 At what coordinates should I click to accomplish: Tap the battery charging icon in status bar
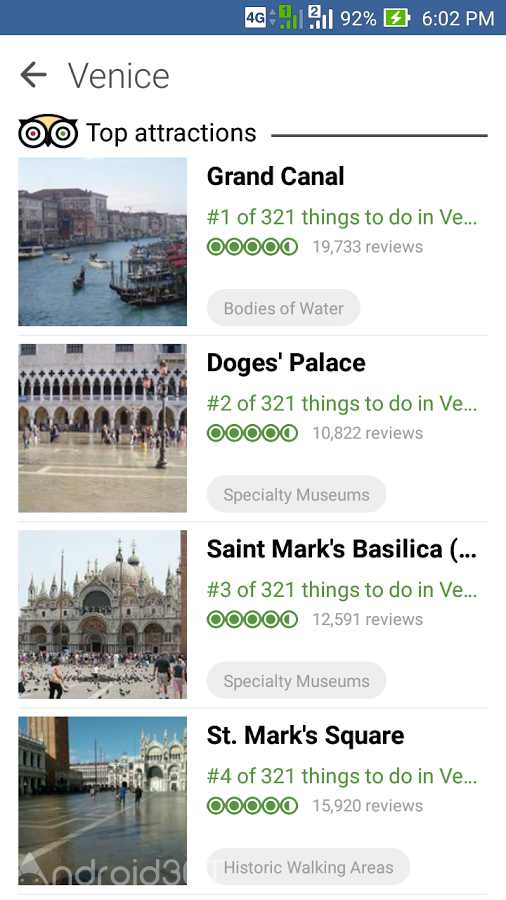point(397,18)
